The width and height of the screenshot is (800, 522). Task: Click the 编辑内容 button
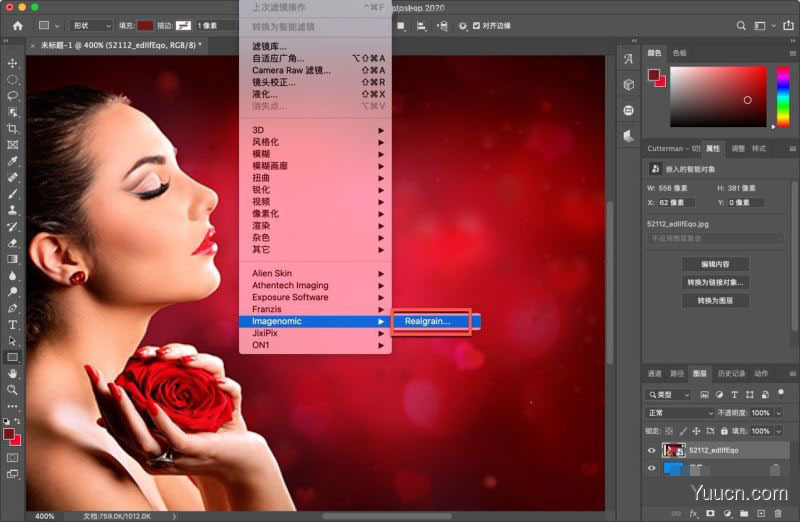(715, 264)
